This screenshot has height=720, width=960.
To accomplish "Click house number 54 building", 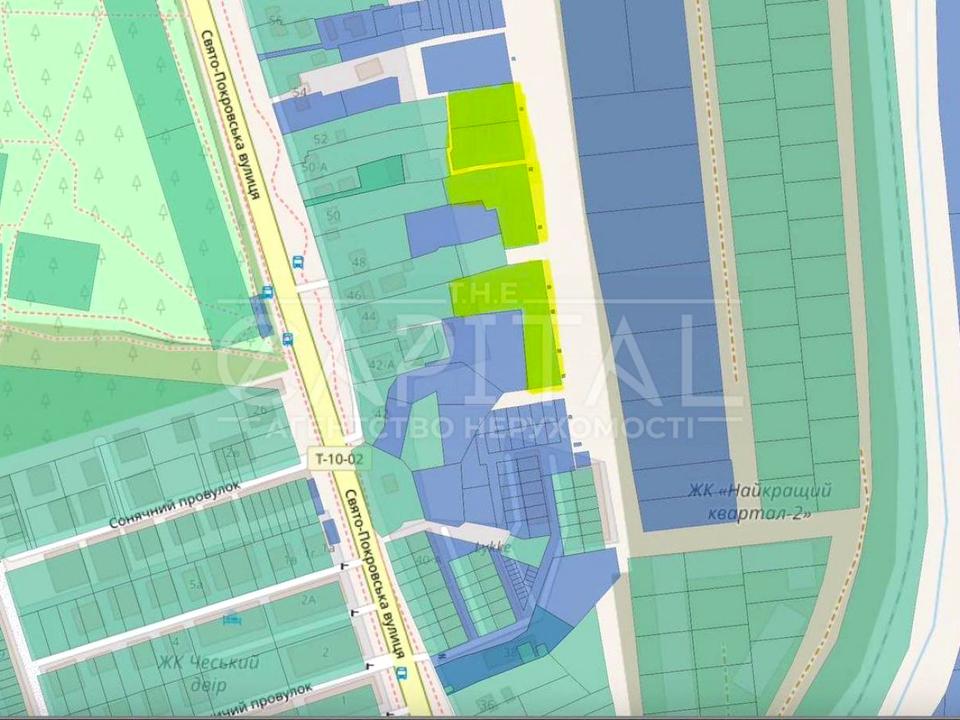I will coord(299,92).
